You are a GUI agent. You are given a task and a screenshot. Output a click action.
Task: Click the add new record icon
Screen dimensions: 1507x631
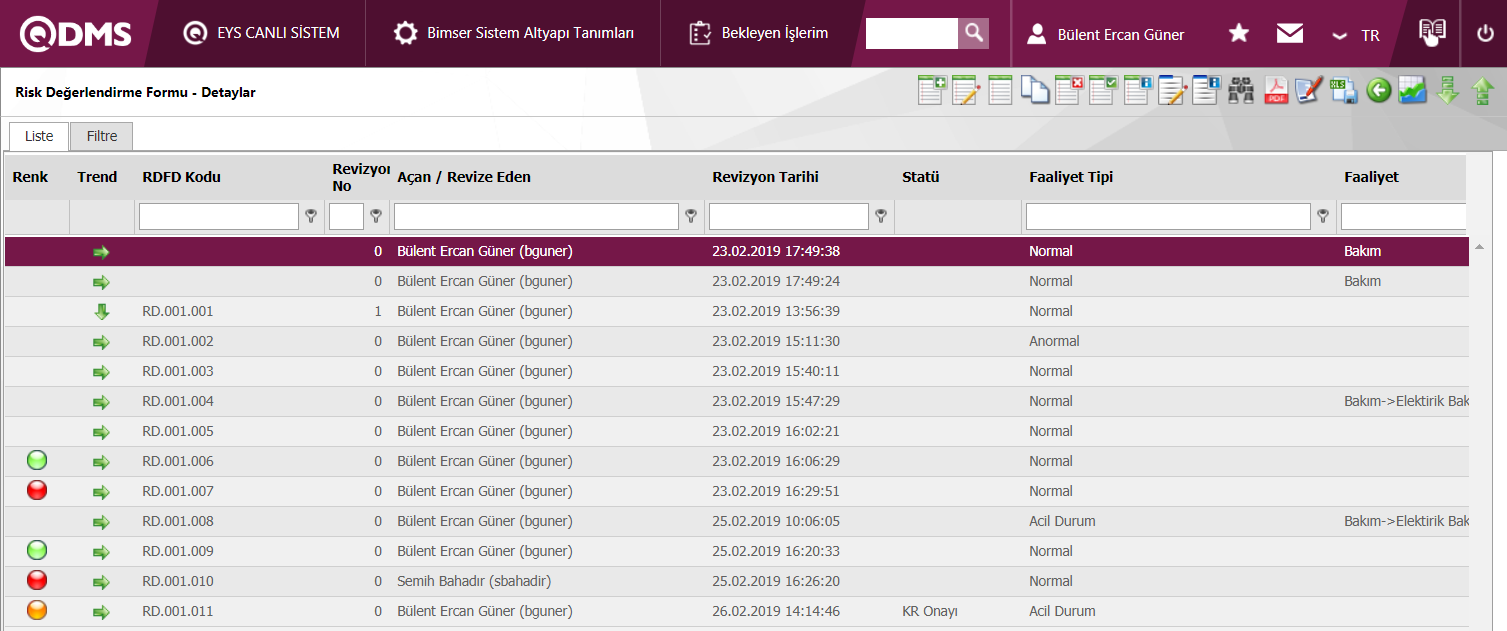click(932, 91)
